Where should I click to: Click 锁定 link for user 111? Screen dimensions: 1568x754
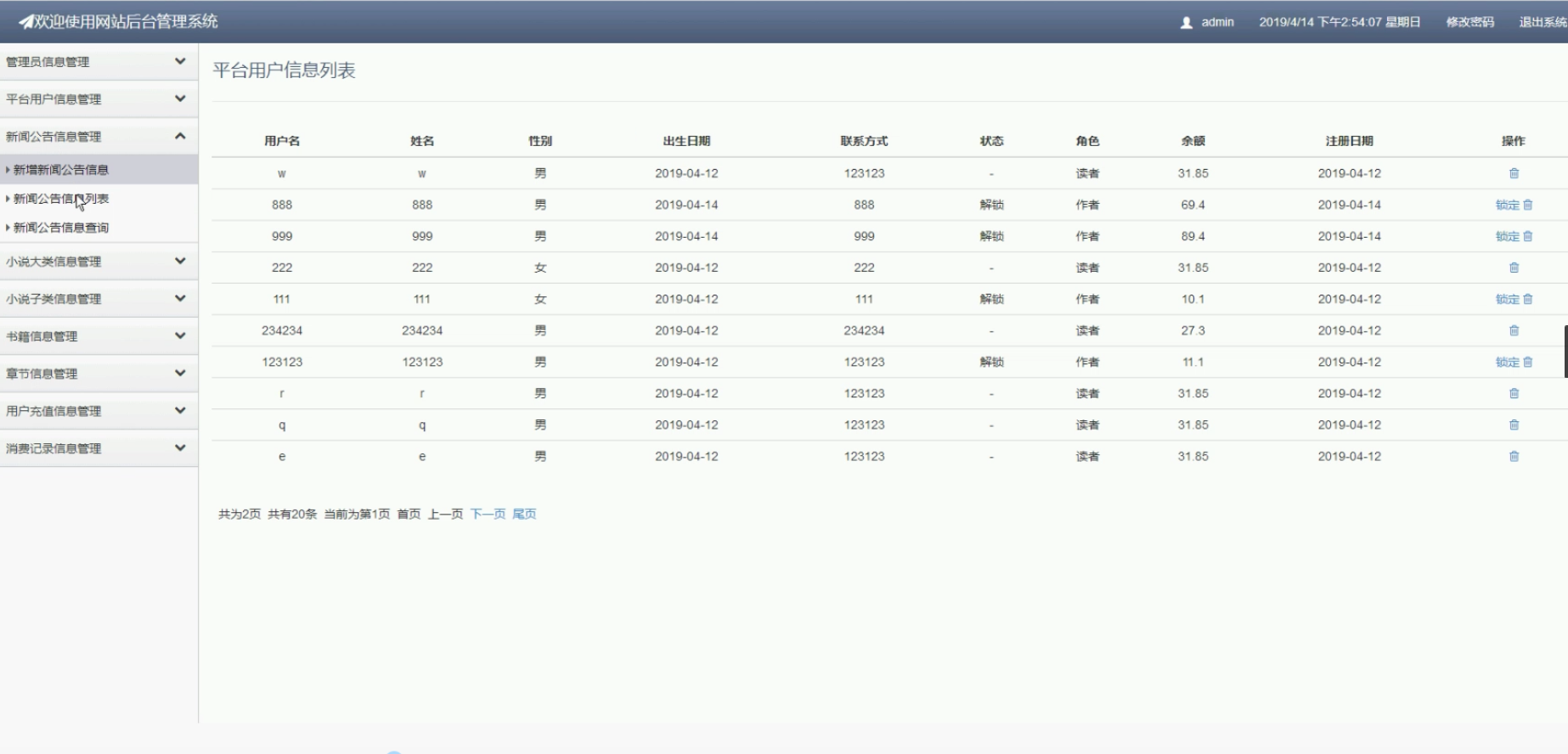click(1508, 299)
